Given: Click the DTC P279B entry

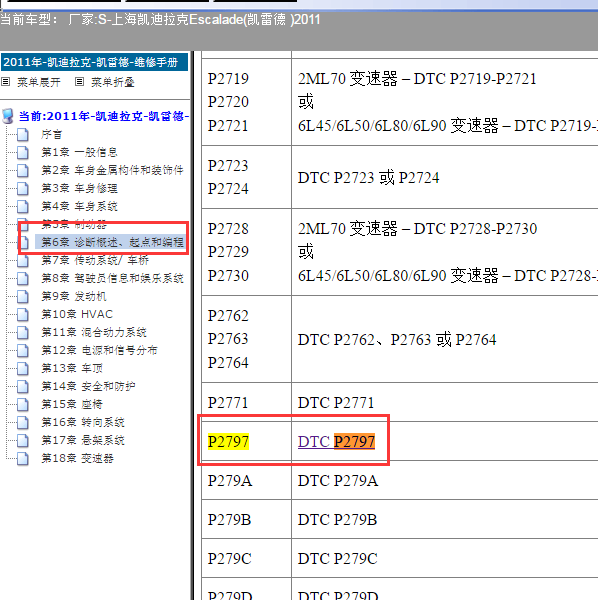Looking at the screenshot, I should 337,520.
